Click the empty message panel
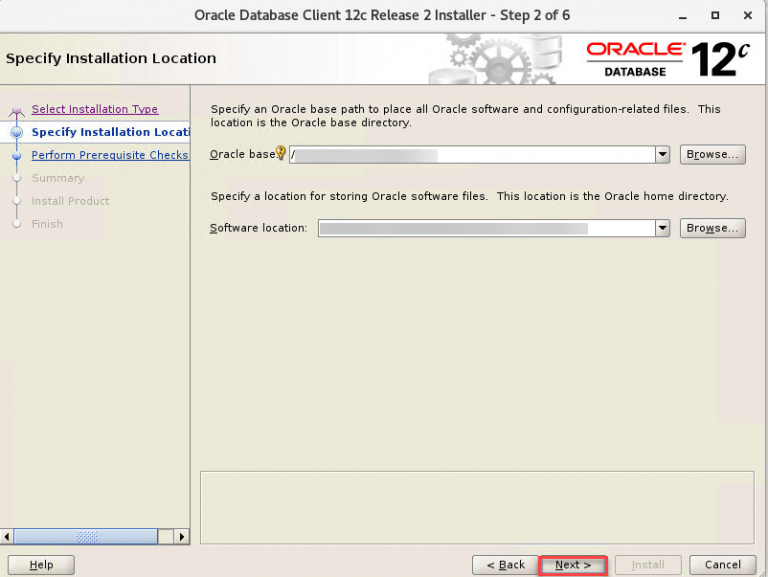The height and width of the screenshot is (577, 768). pos(477,507)
